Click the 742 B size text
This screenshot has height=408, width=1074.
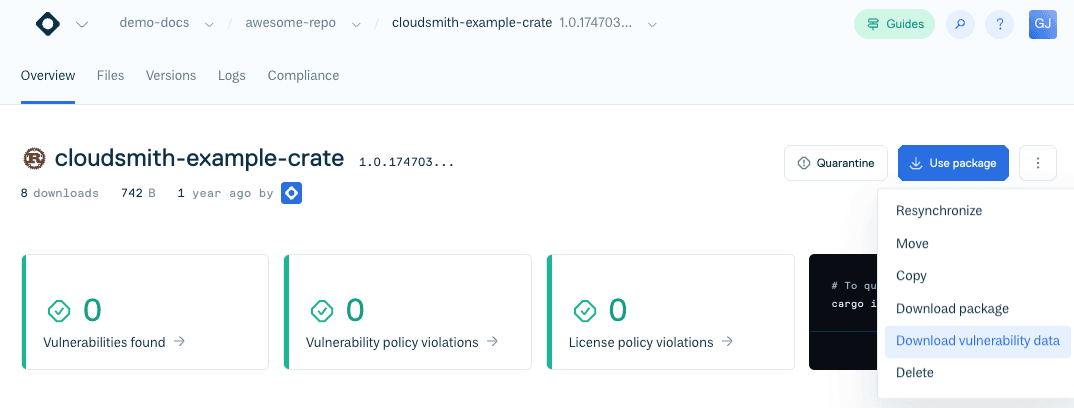pos(138,194)
